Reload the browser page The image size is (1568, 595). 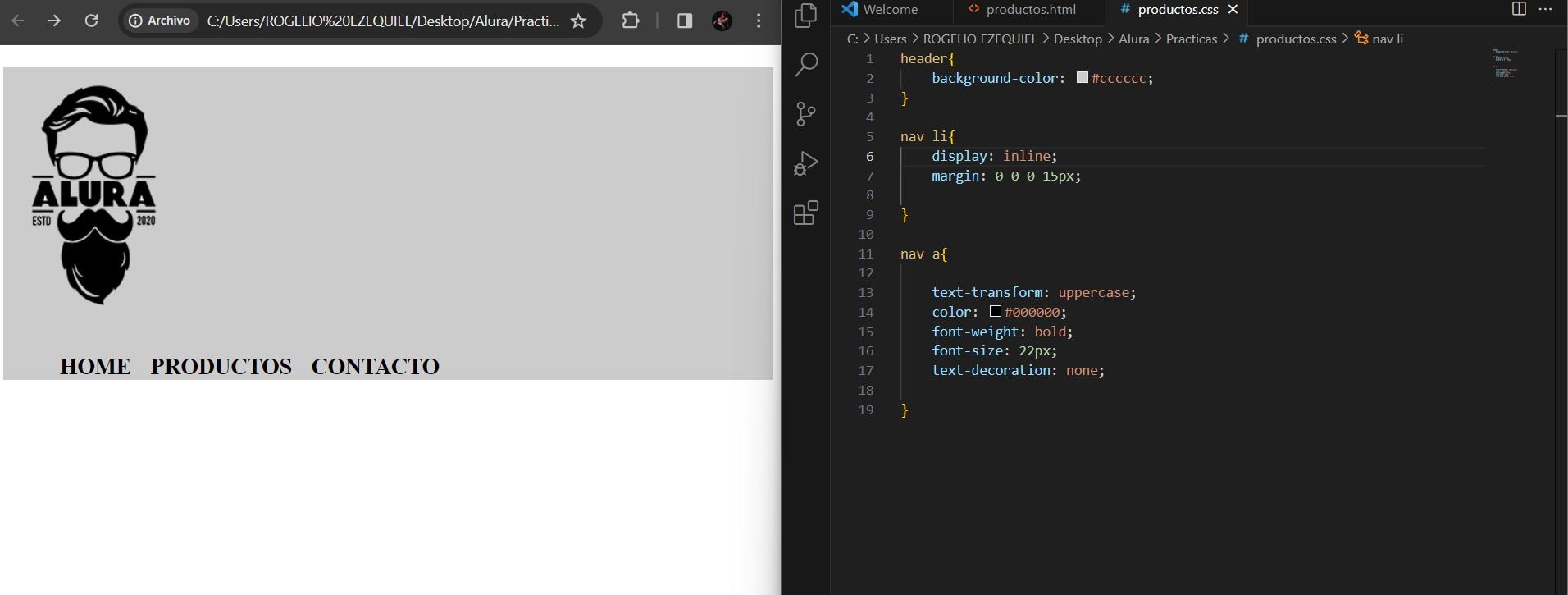(x=91, y=21)
